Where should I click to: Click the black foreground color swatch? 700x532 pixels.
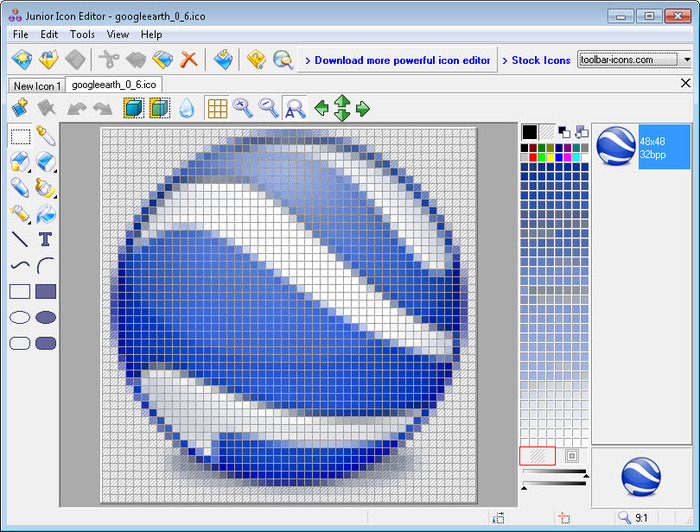pyautogui.click(x=529, y=132)
